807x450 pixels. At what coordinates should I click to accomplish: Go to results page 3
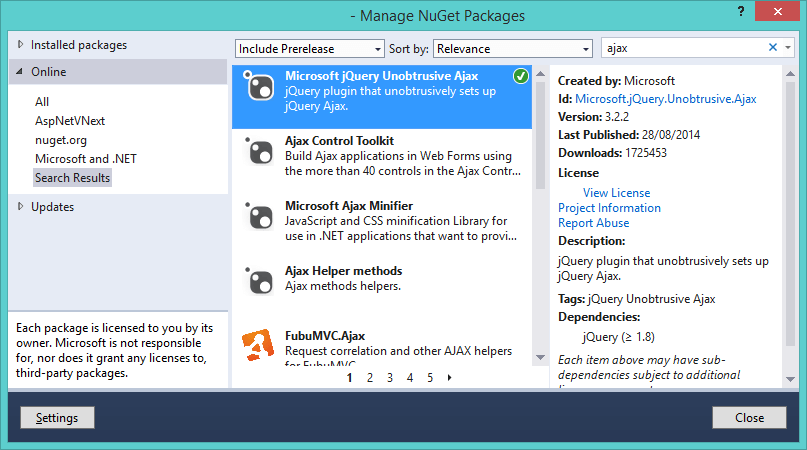click(x=390, y=378)
